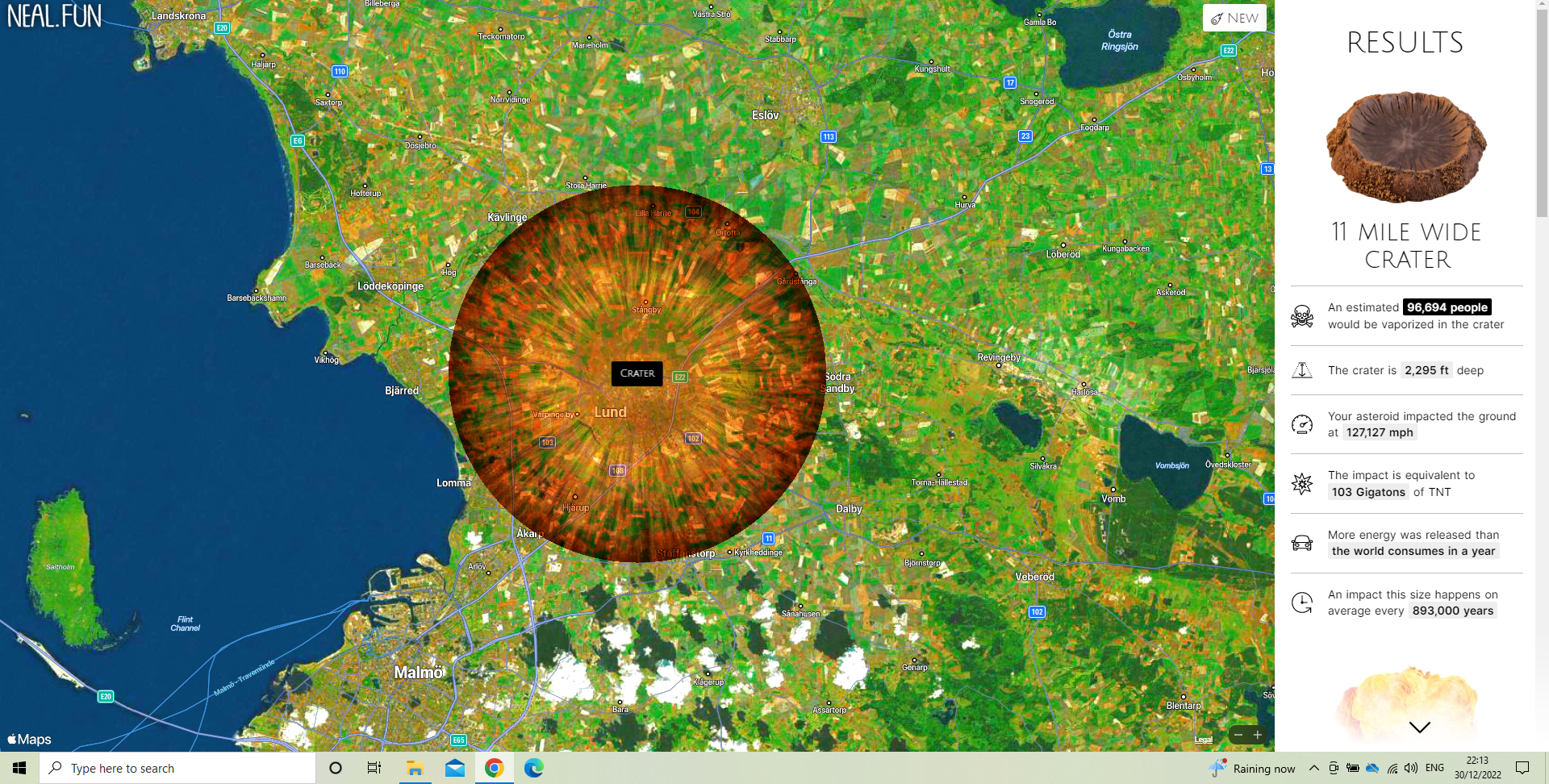Image resolution: width=1549 pixels, height=784 pixels.
Task: Click the battery status tray icon
Action: click(1353, 768)
